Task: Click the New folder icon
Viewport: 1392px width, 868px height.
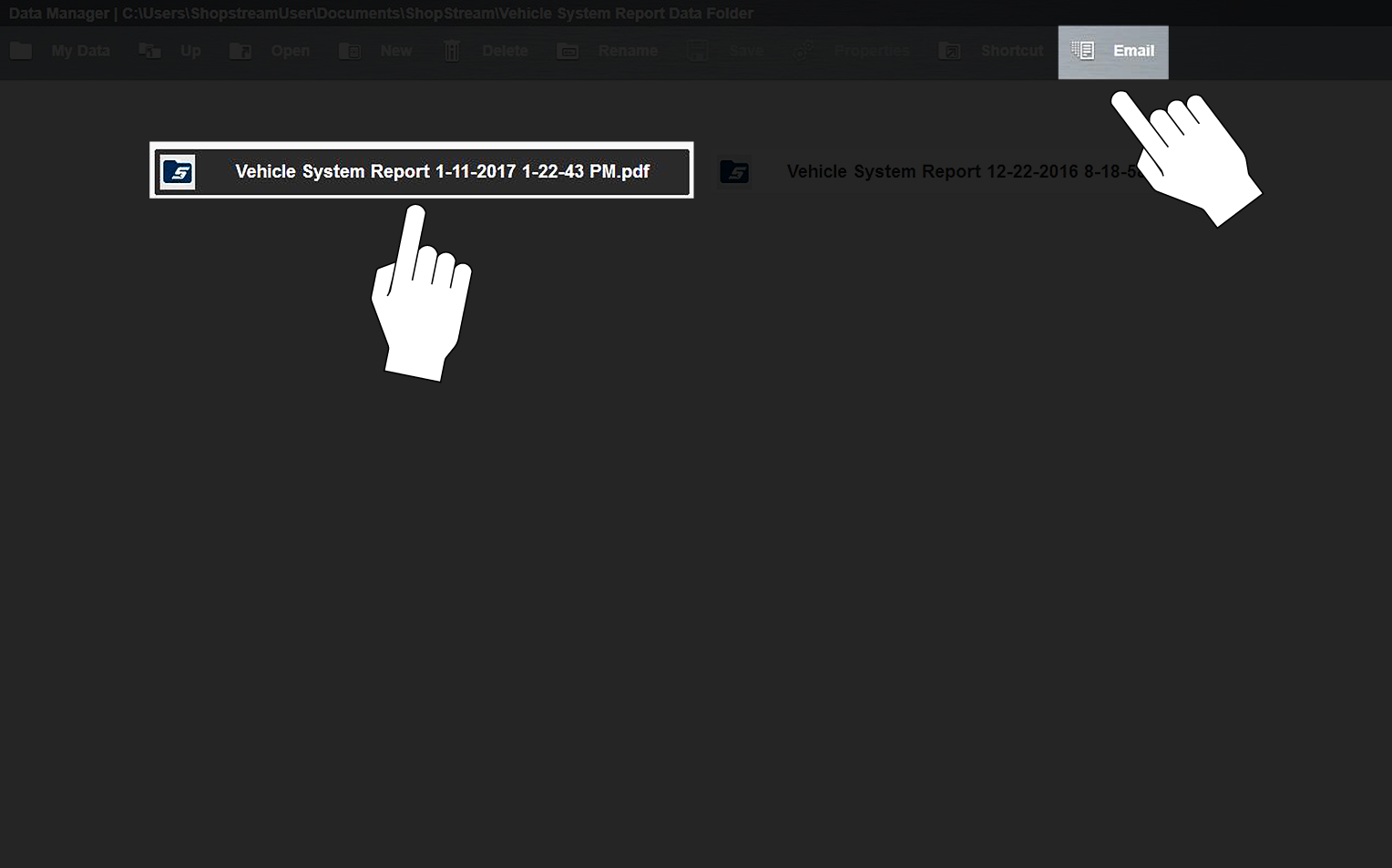Action: [x=350, y=51]
